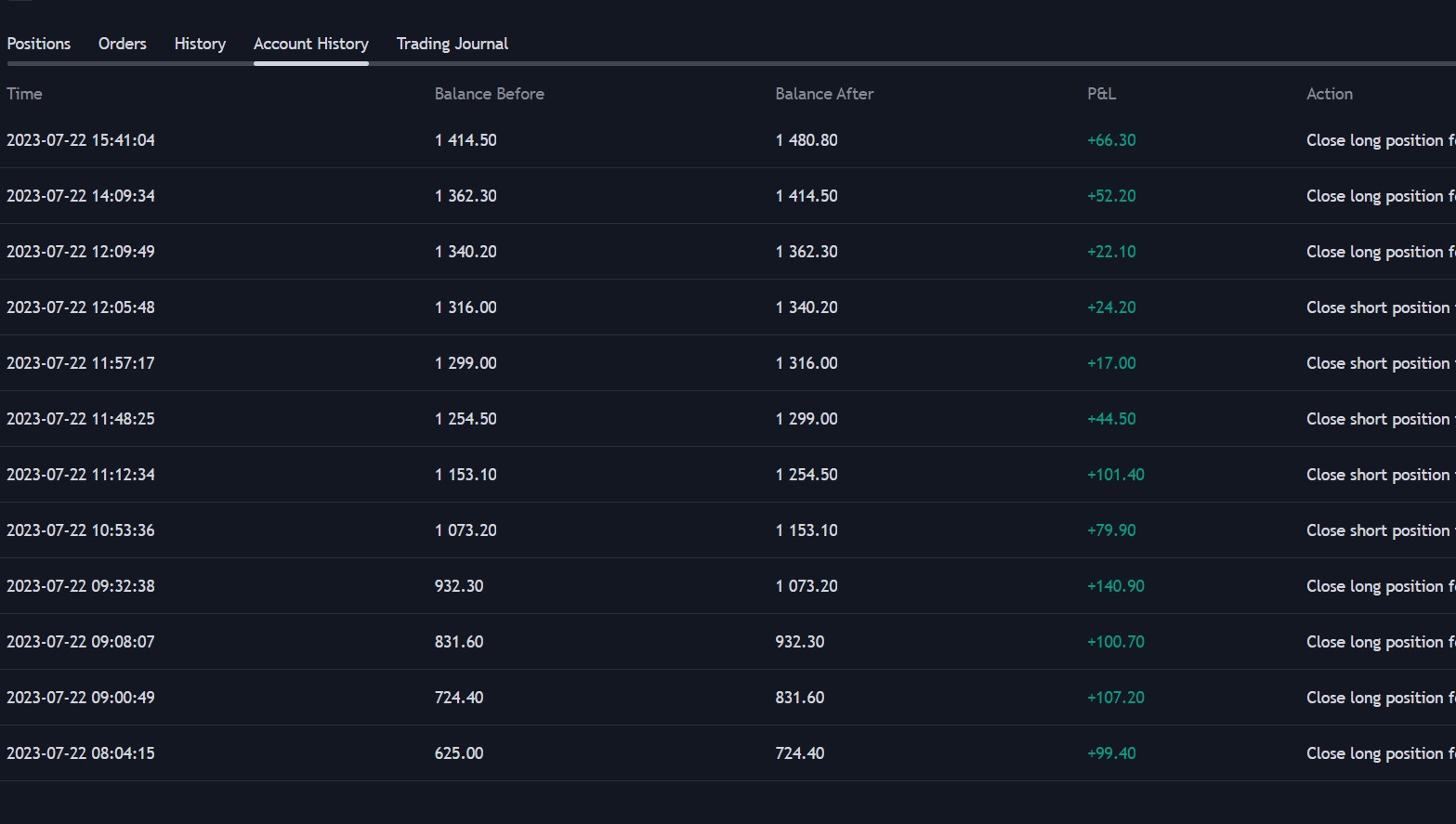
Task: Click the +101.40 P&L value
Action: (1115, 475)
